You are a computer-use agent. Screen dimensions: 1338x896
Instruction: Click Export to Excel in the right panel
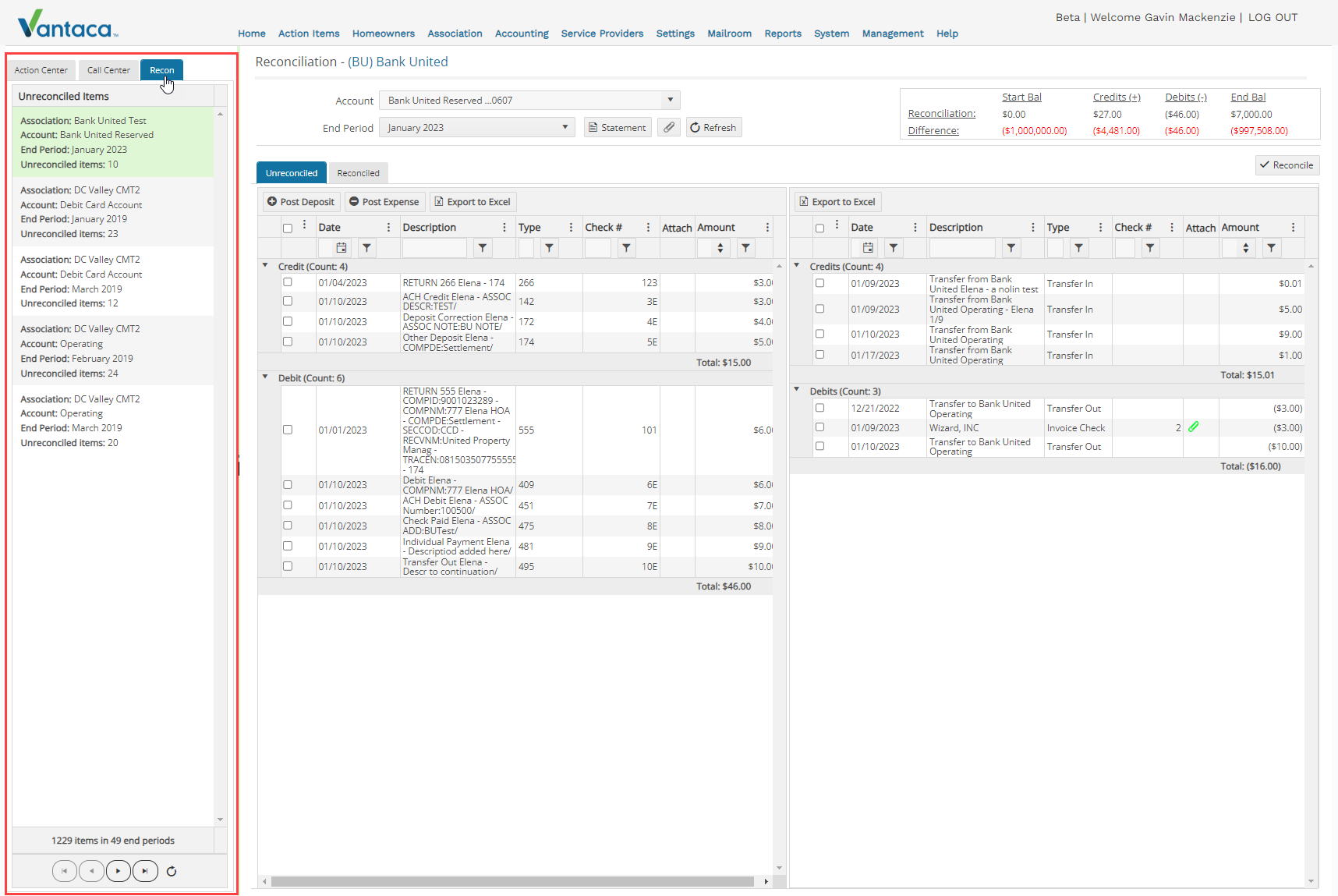pos(837,201)
